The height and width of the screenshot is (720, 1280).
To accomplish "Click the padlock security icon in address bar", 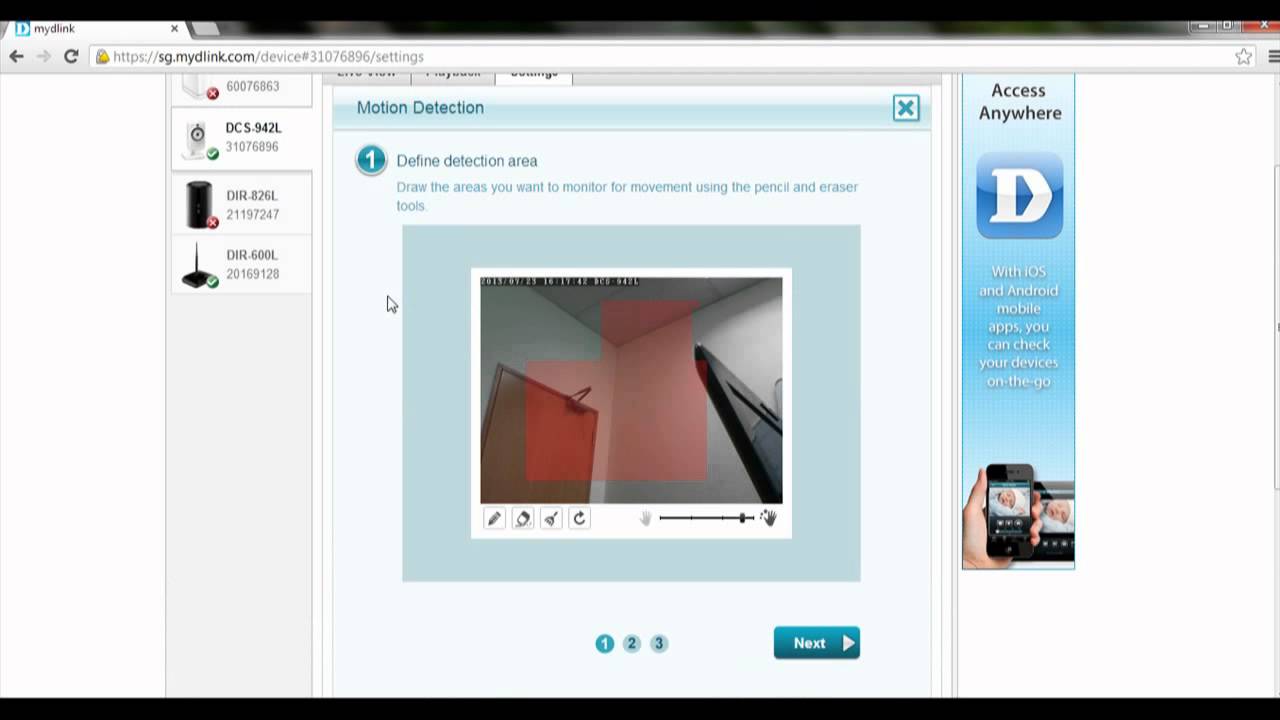I will click(102, 57).
